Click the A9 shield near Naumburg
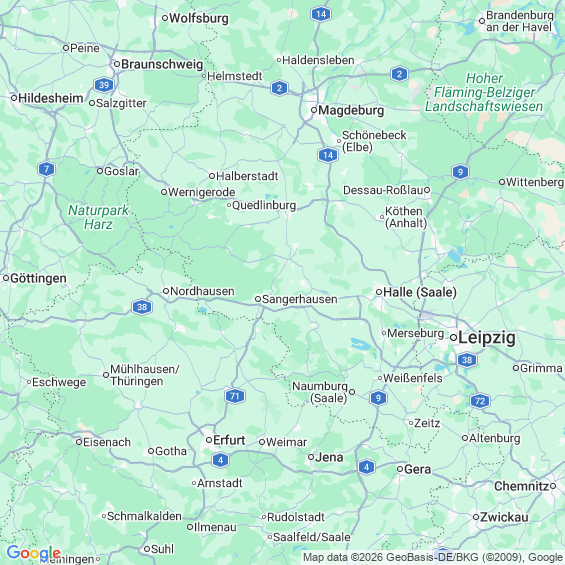 [378, 398]
